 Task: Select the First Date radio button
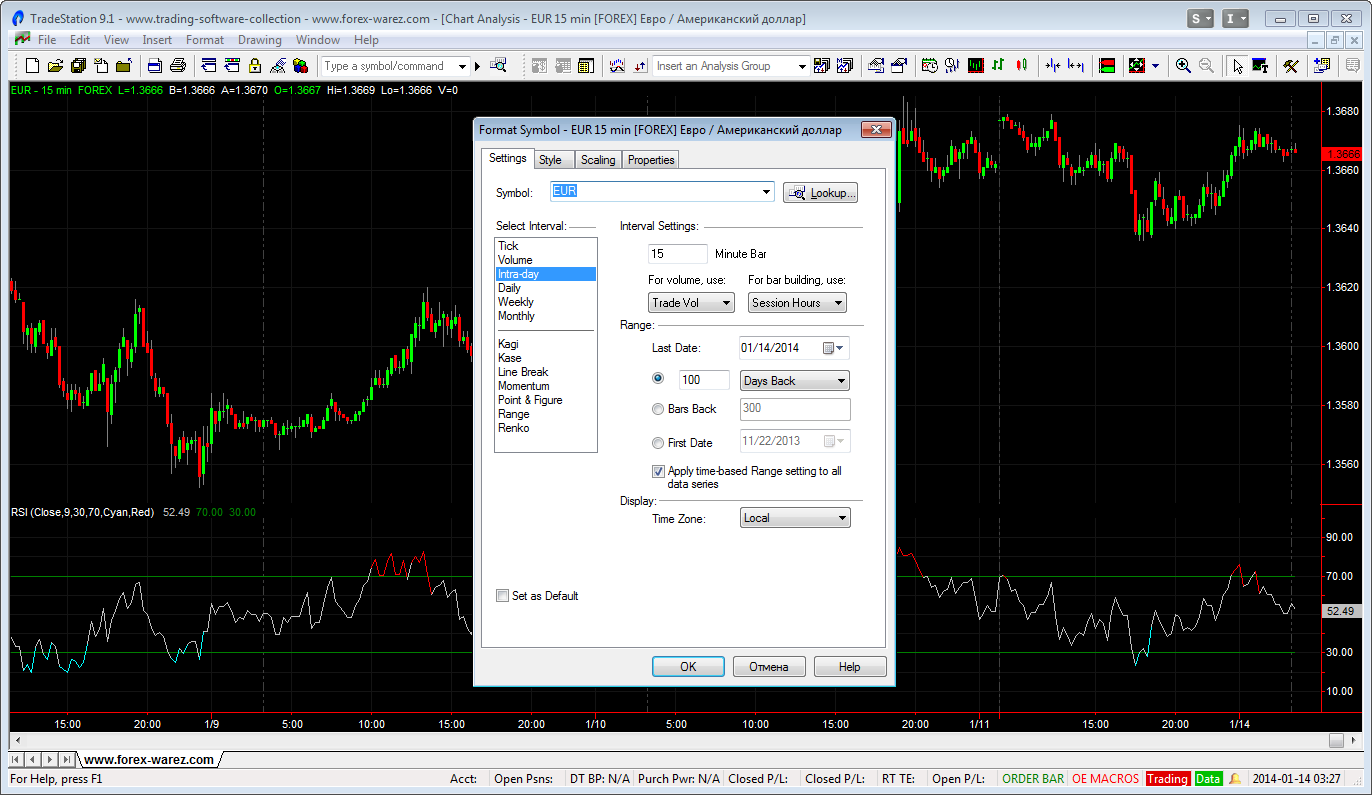point(658,443)
